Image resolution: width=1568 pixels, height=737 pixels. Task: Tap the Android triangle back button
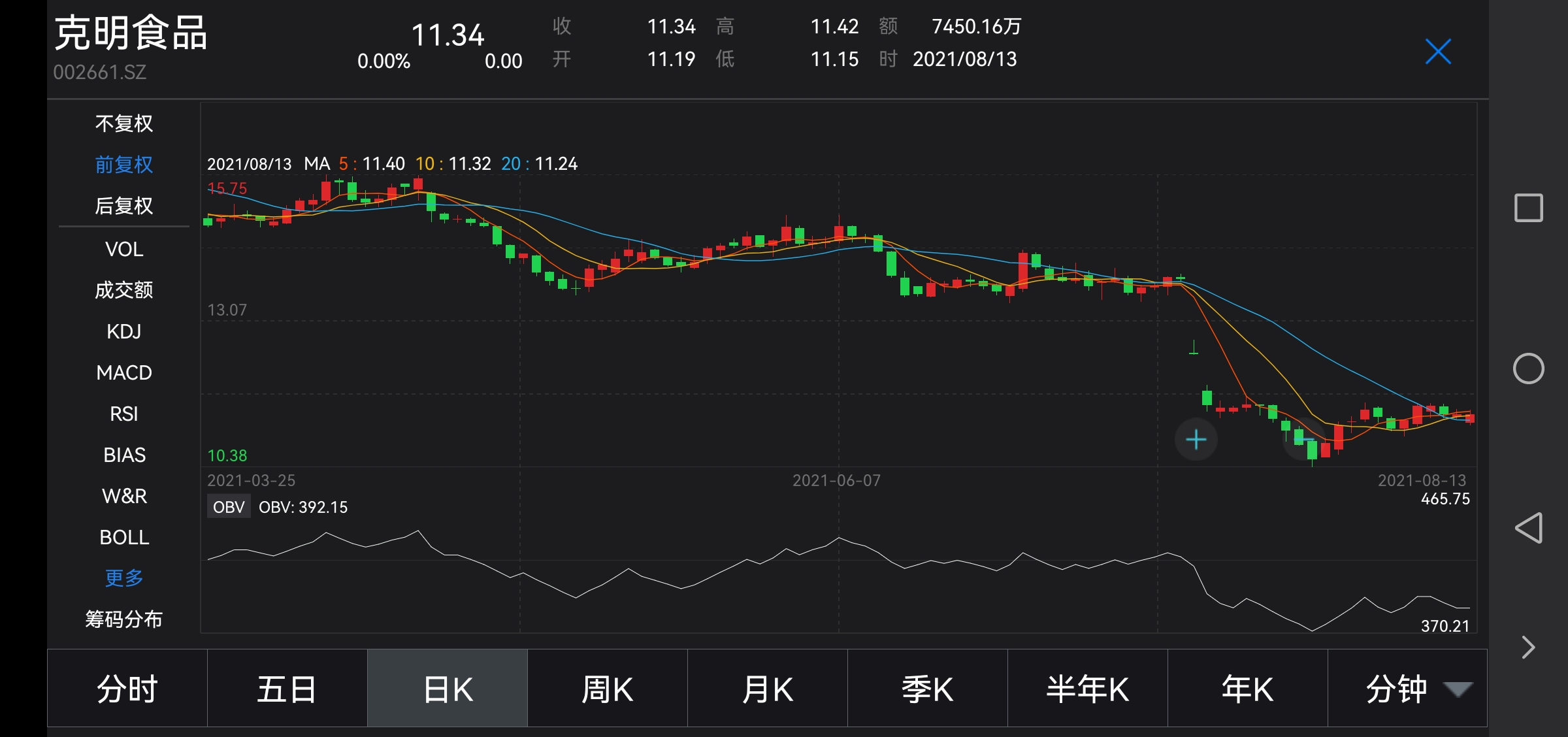click(1529, 528)
